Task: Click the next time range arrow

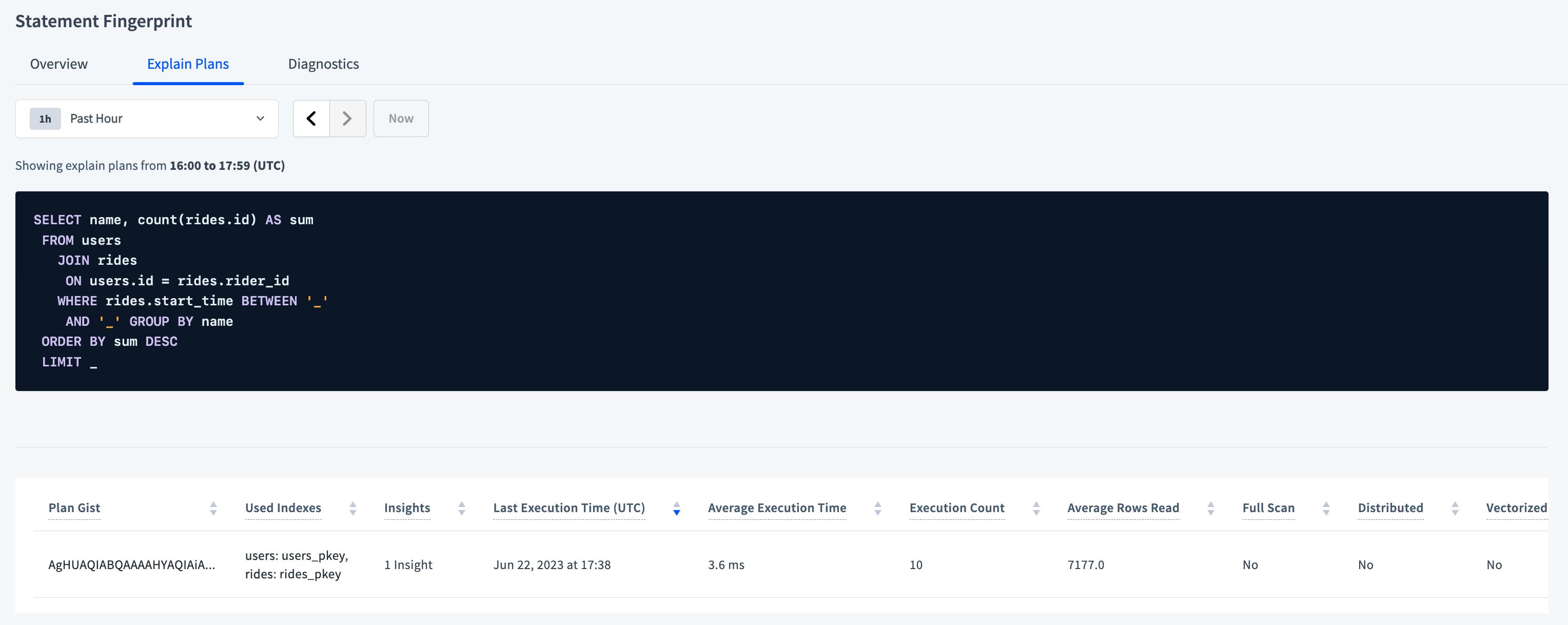Action: point(347,119)
